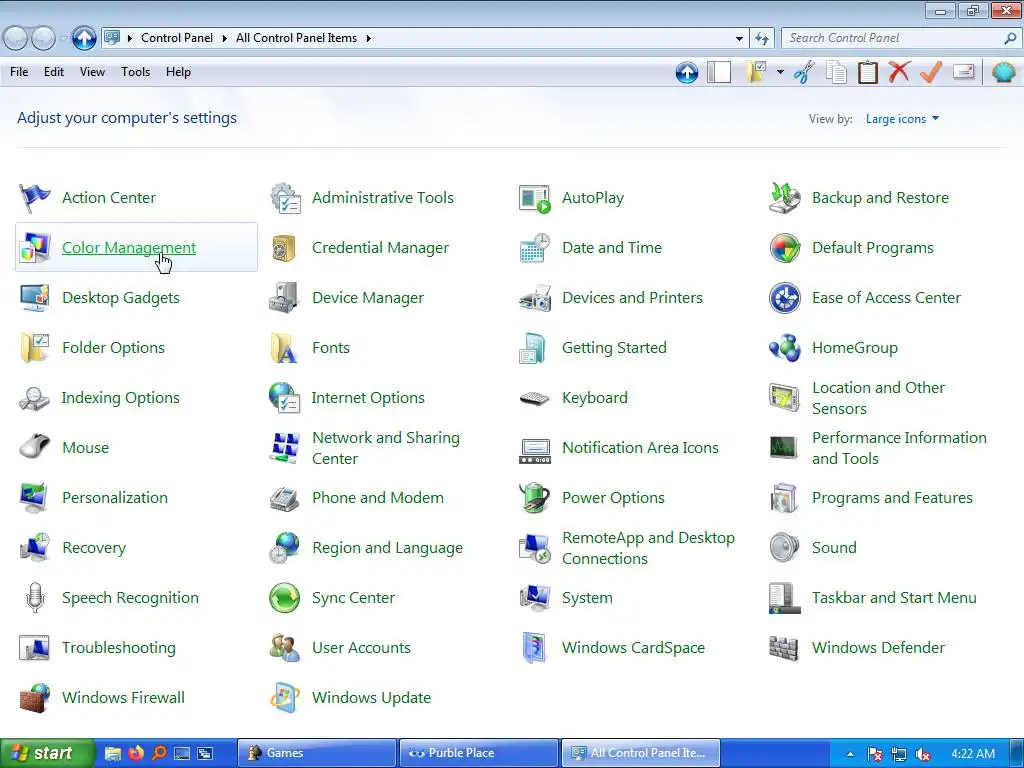Open the Internet Options link

(368, 398)
